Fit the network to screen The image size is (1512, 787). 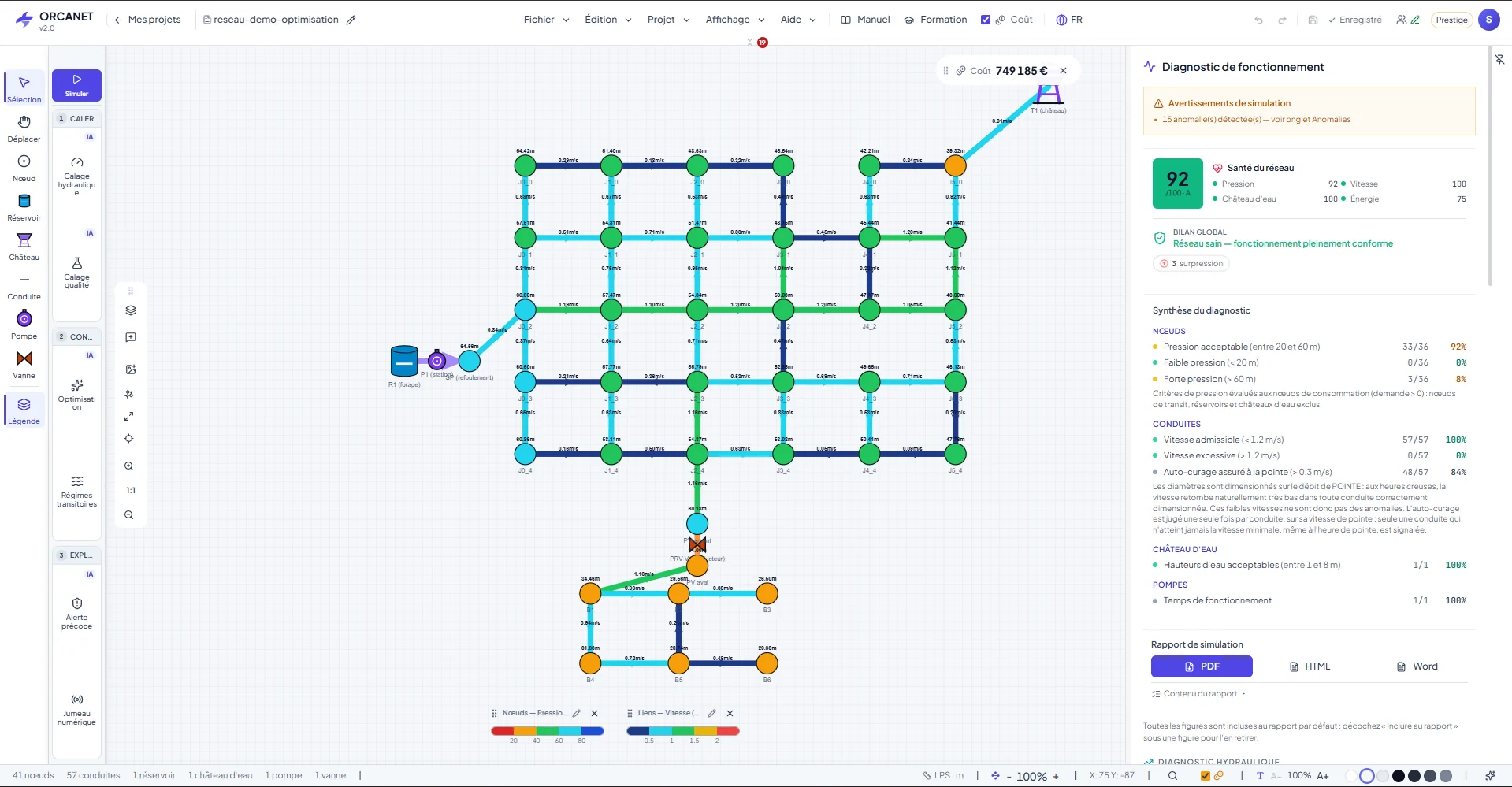tap(129, 416)
